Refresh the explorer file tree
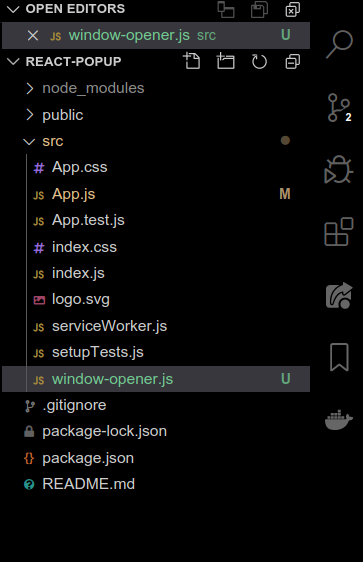Image resolution: width=363 pixels, height=562 pixels. pos(259,62)
